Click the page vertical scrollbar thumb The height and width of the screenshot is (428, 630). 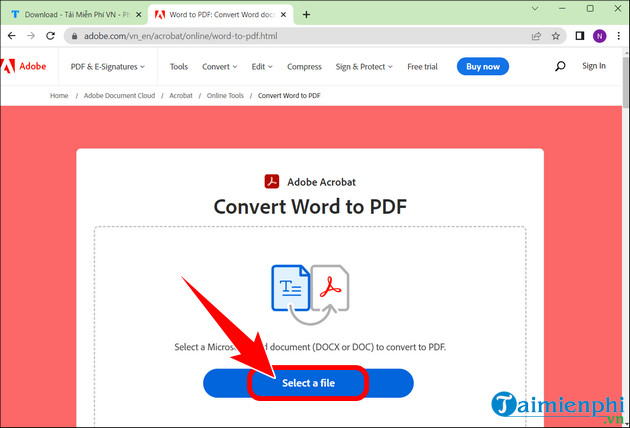pyautogui.click(x=626, y=82)
